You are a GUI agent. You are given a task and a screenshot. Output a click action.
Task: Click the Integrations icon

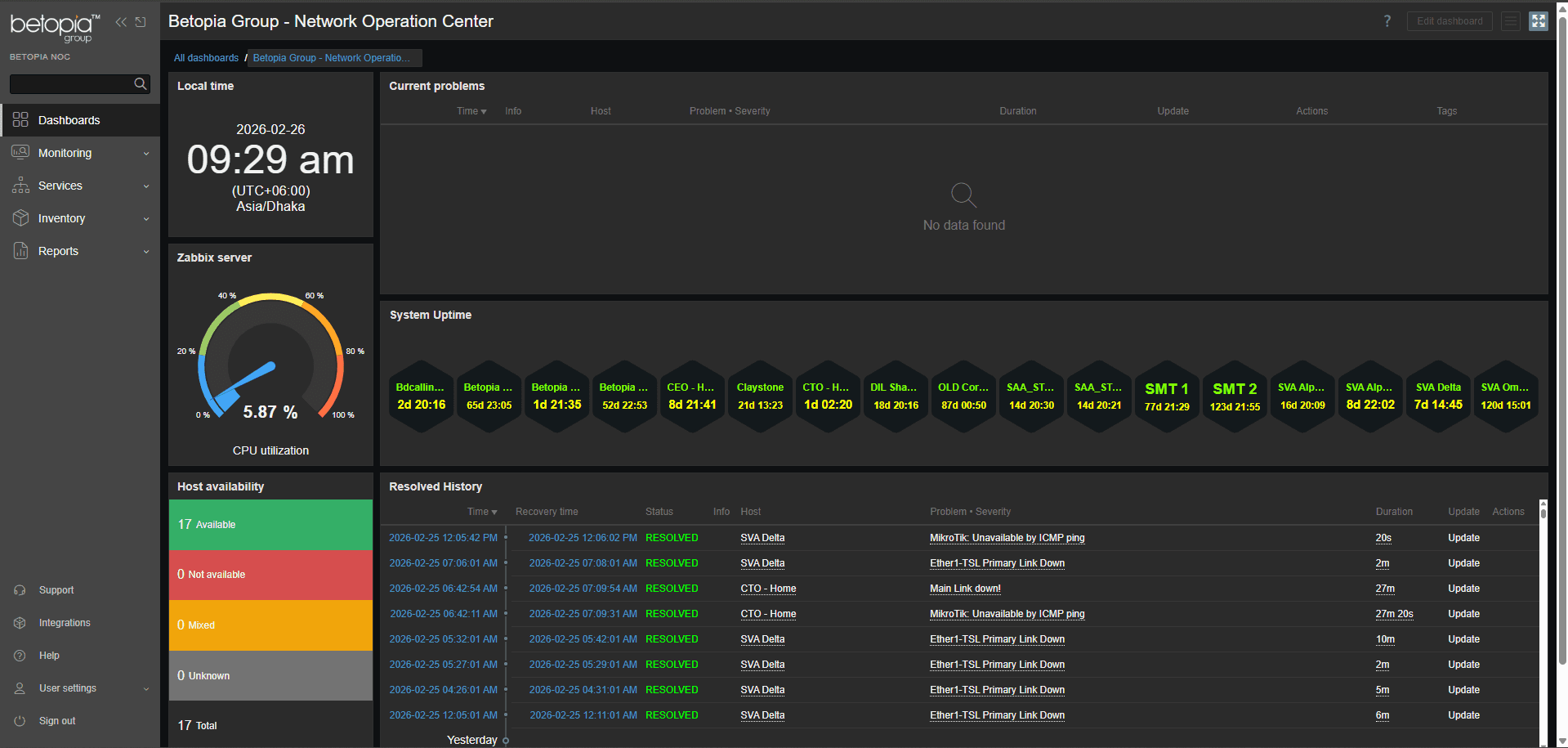point(20,623)
